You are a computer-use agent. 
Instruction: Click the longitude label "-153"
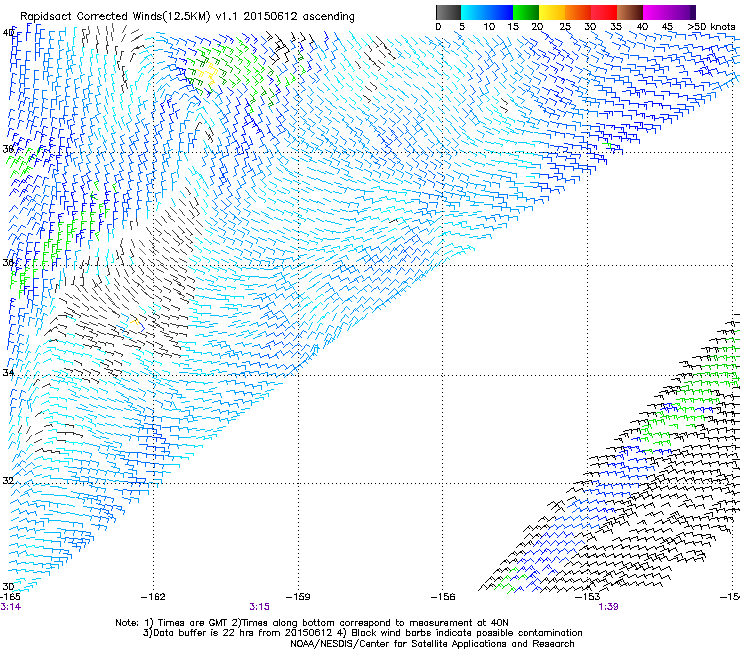coord(587,597)
